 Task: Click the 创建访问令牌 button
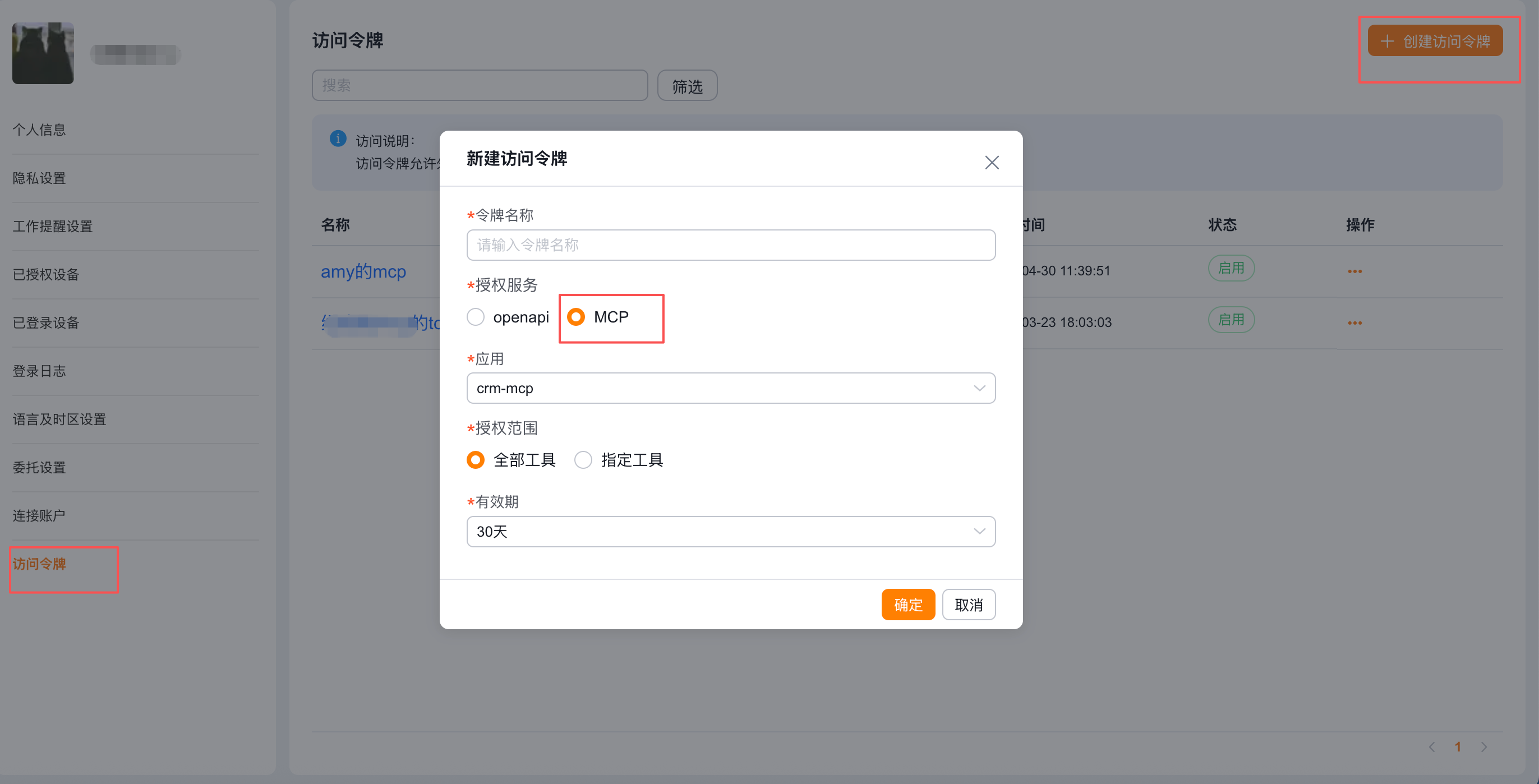[1435, 40]
